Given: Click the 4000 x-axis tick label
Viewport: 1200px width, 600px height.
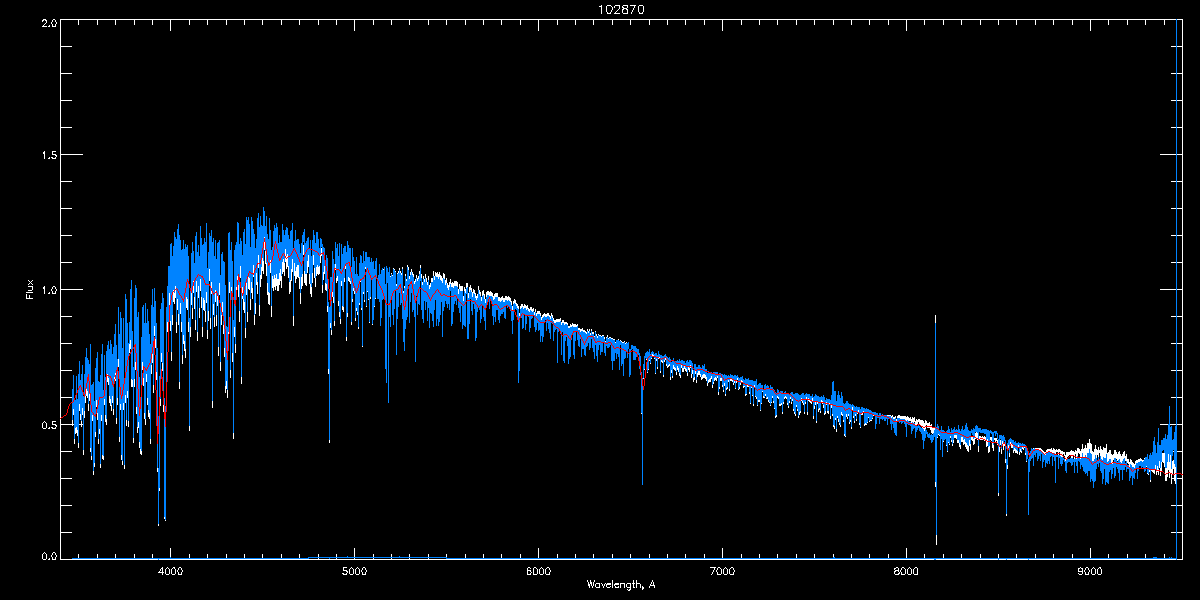Looking at the screenshot, I should coord(170,571).
